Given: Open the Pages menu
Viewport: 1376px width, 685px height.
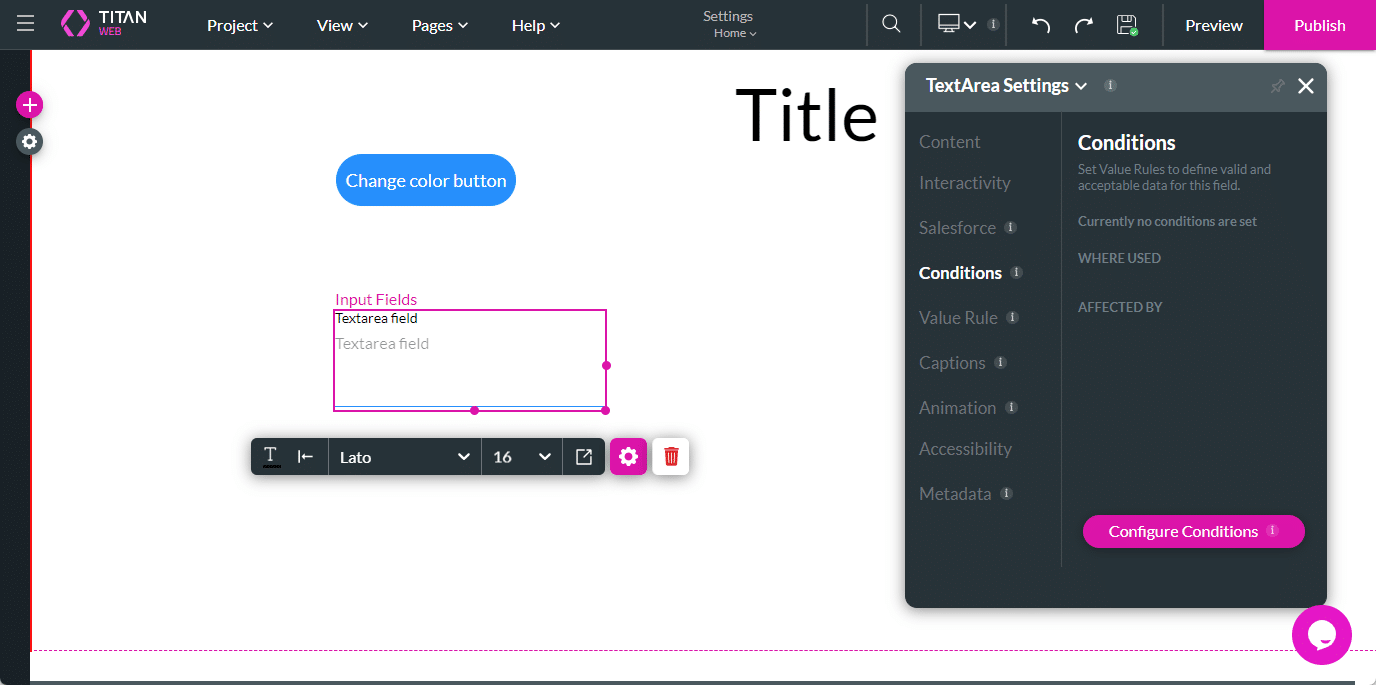Looking at the screenshot, I should [x=438, y=25].
